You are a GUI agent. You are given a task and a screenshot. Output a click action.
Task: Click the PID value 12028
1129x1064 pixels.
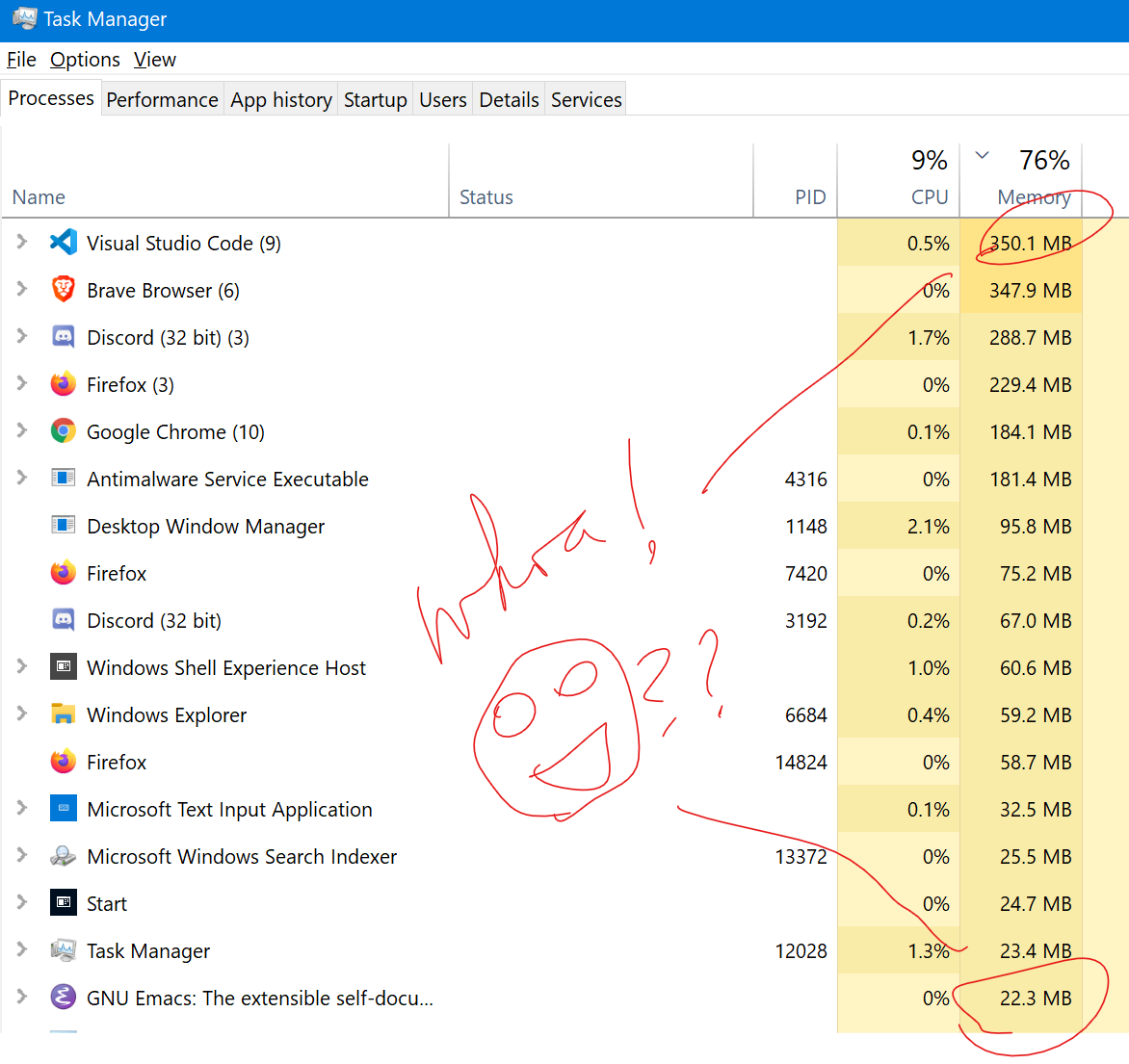(x=801, y=951)
